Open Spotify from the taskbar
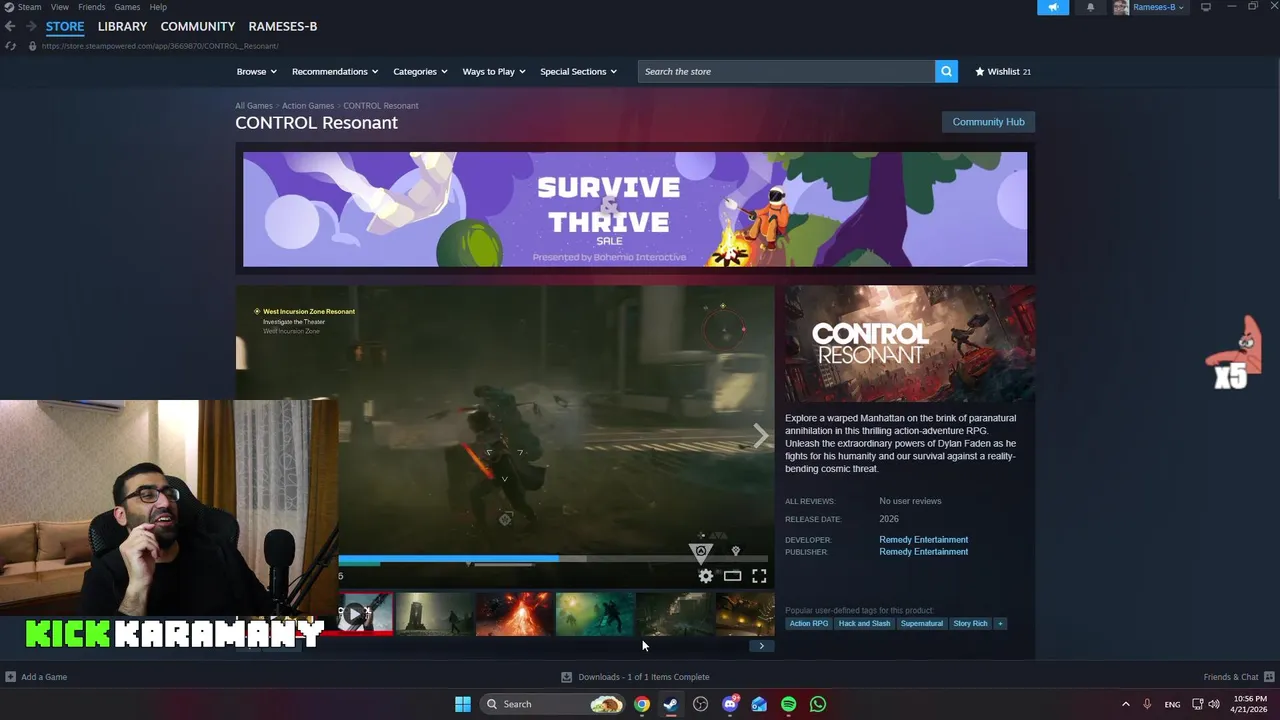The image size is (1280, 720). pyautogui.click(x=789, y=704)
